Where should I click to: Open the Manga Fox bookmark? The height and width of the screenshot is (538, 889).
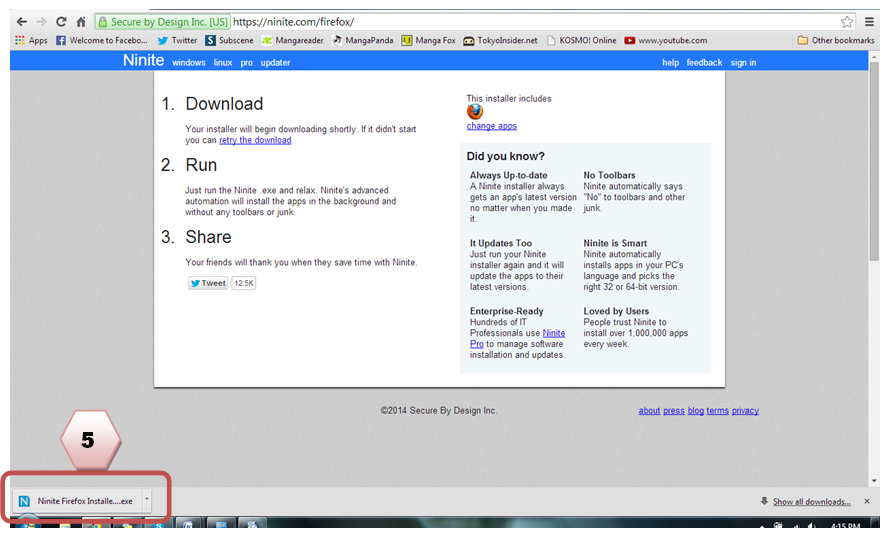click(x=429, y=40)
